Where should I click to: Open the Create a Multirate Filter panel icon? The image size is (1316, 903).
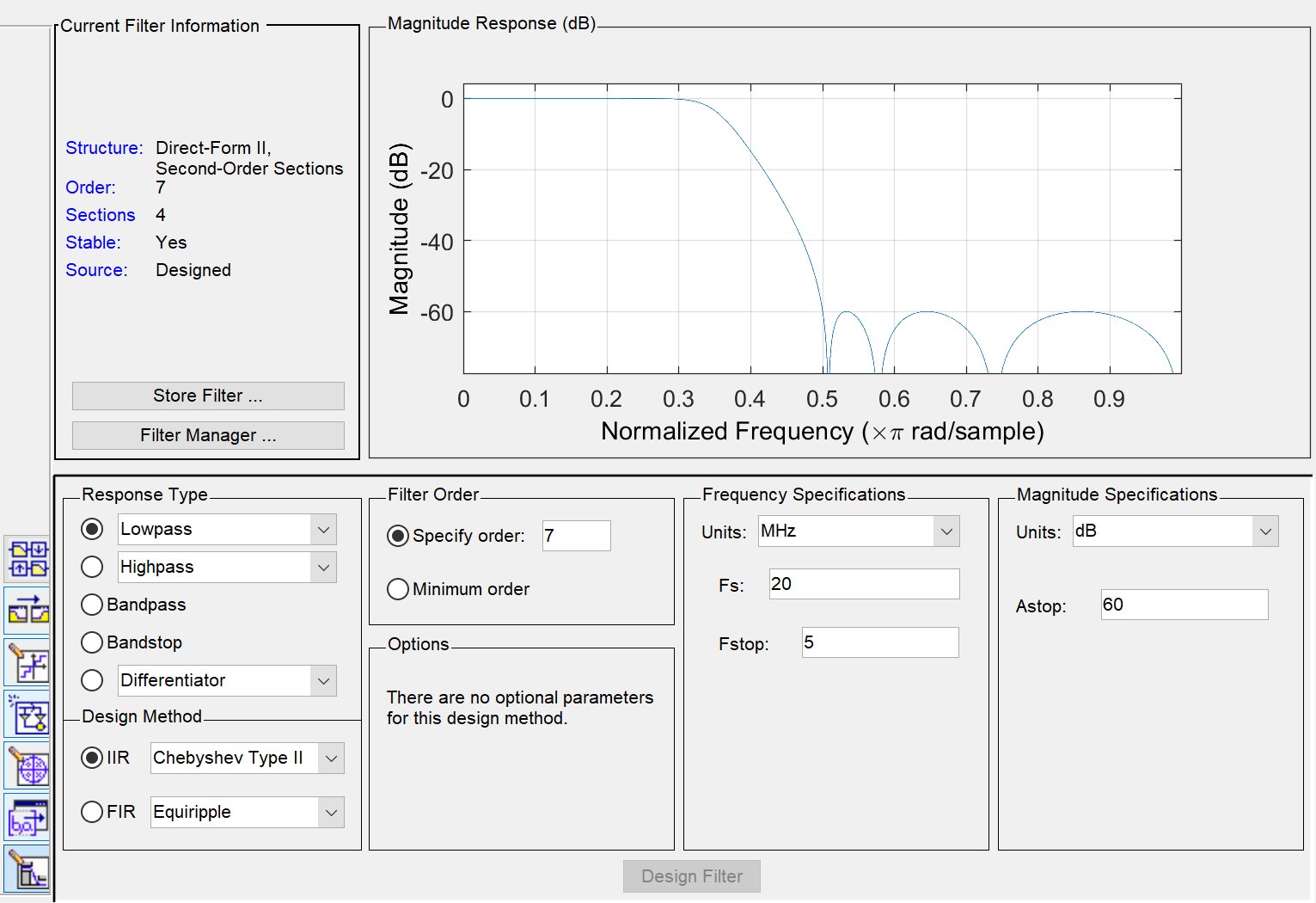pyautogui.click(x=28, y=559)
